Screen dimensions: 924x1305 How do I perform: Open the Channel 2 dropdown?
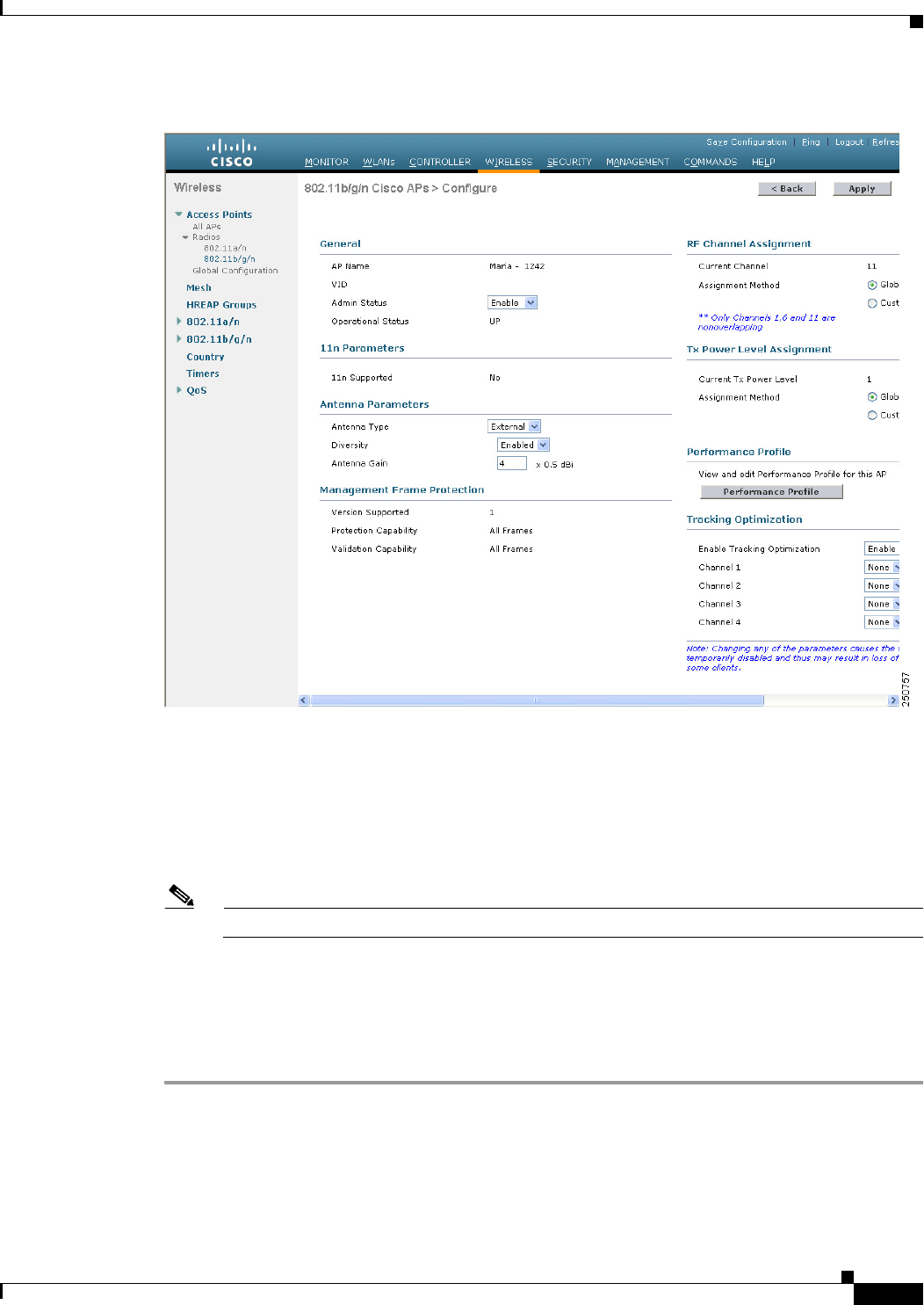[x=882, y=585]
